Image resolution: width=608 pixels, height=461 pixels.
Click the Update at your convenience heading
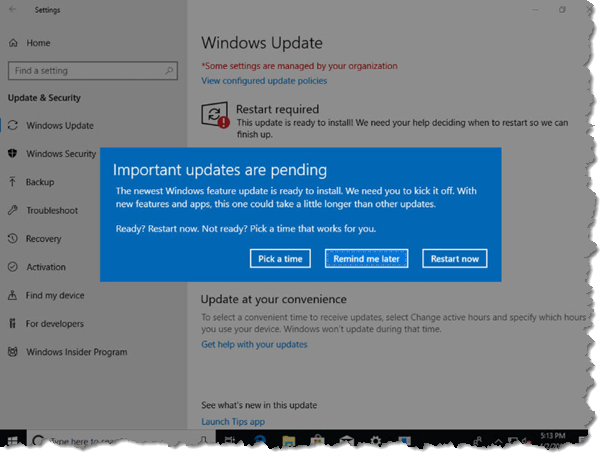(274, 299)
